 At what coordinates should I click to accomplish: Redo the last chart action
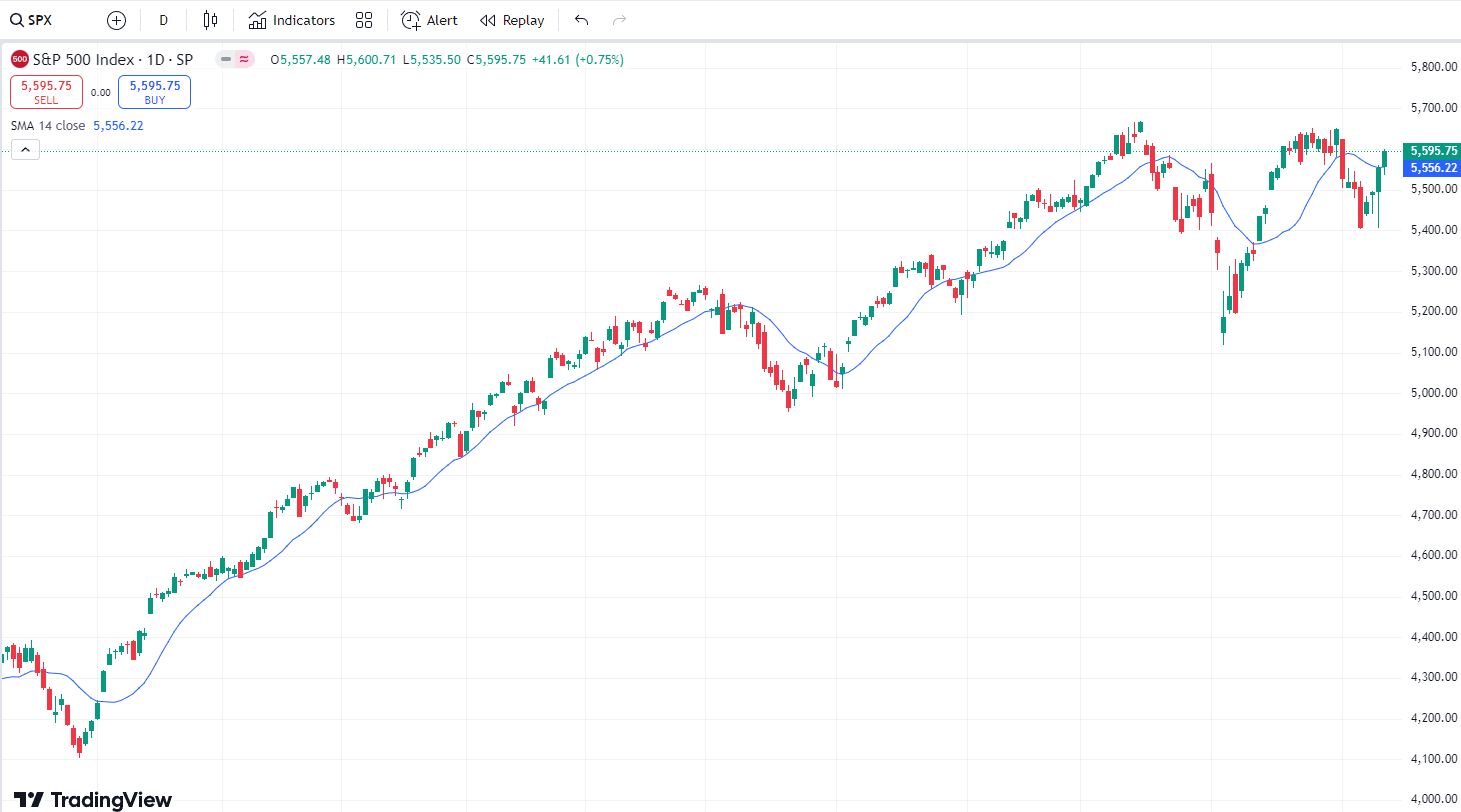(x=619, y=20)
